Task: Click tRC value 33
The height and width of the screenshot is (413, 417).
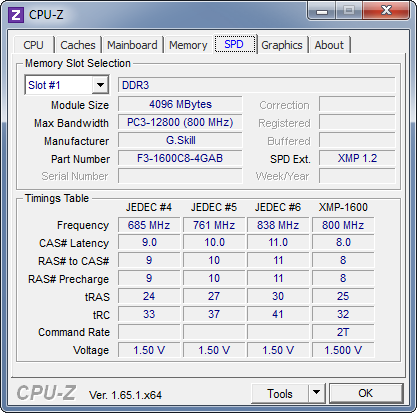Action: tap(149, 314)
